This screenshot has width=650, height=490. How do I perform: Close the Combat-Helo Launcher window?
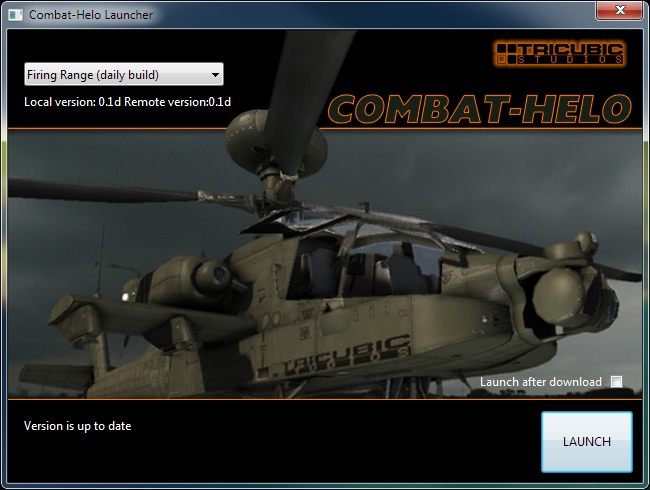tap(619, 10)
